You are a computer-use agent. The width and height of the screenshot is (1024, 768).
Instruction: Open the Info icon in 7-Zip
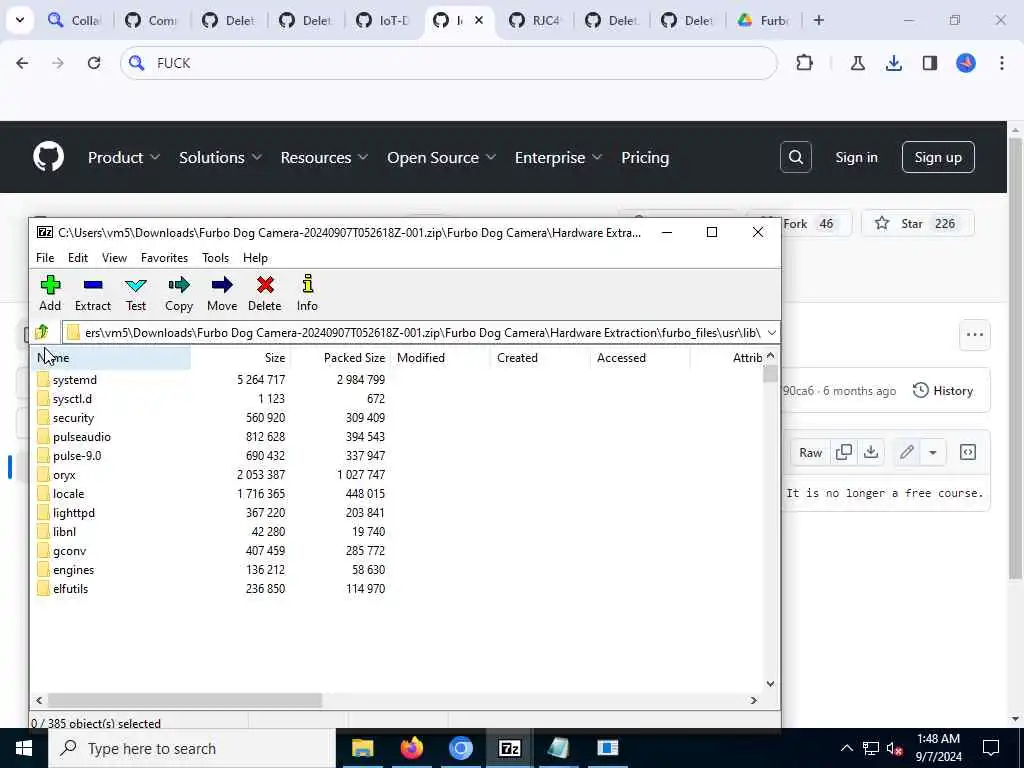point(308,284)
